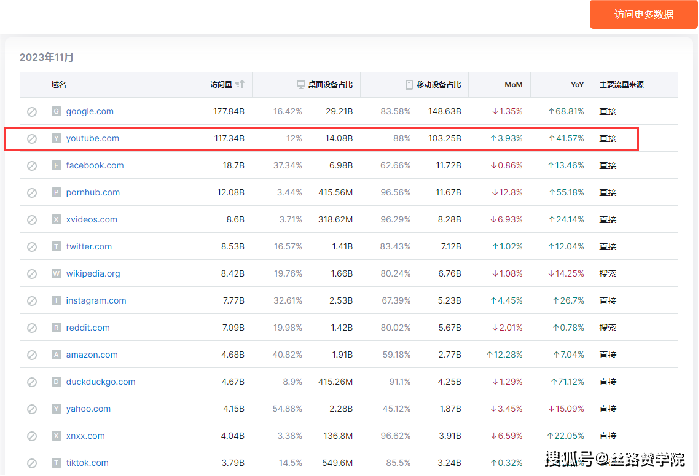Screen dimensions: 699x476
Task: Click the reddit.com favicon letter icon
Action: click(56, 328)
